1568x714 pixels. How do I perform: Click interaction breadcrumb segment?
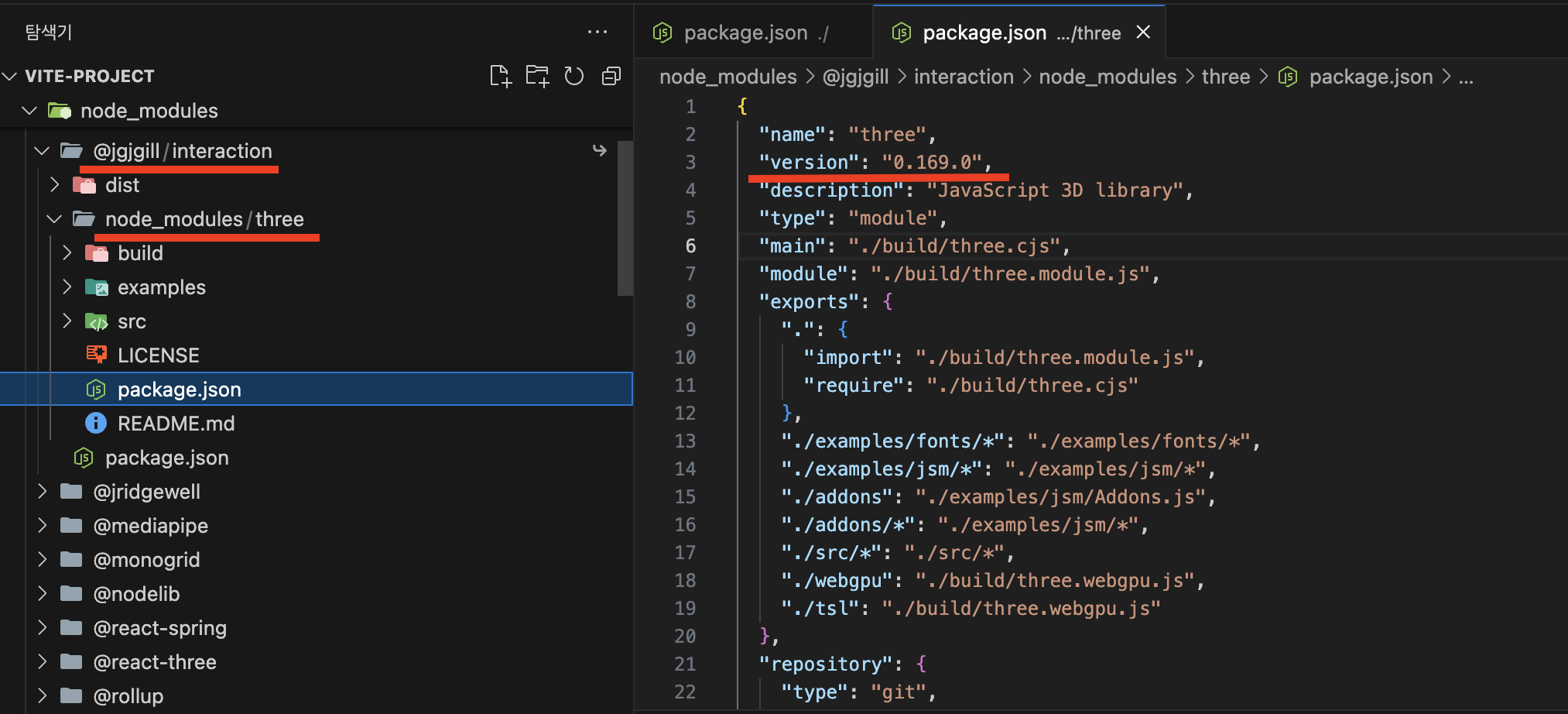coord(964,77)
